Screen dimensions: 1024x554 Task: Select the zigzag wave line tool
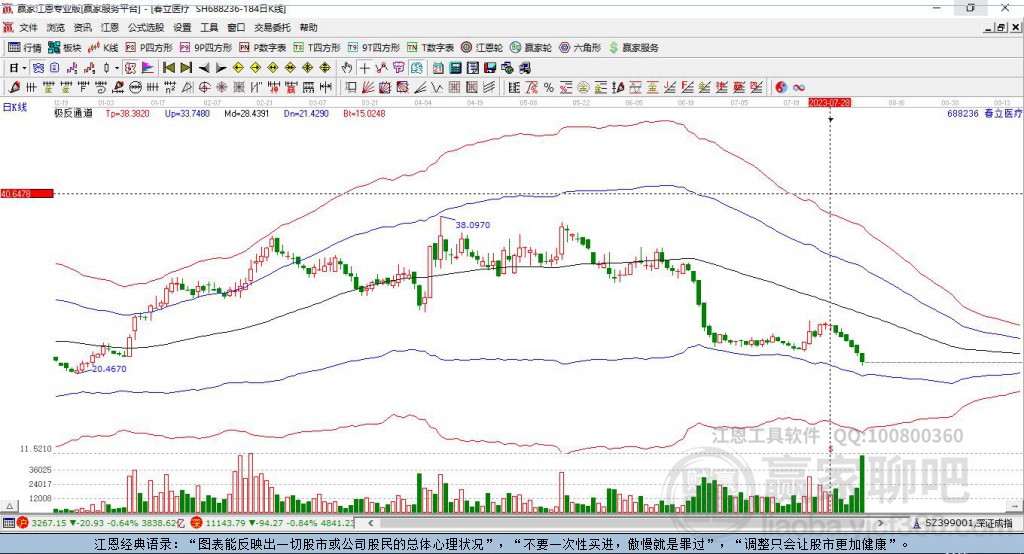[436, 87]
